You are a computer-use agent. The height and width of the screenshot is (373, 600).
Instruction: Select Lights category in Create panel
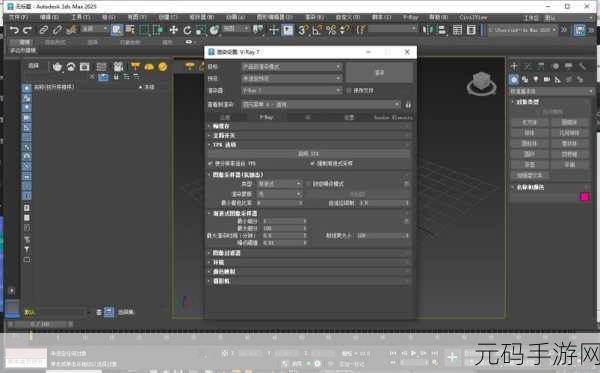click(x=536, y=79)
